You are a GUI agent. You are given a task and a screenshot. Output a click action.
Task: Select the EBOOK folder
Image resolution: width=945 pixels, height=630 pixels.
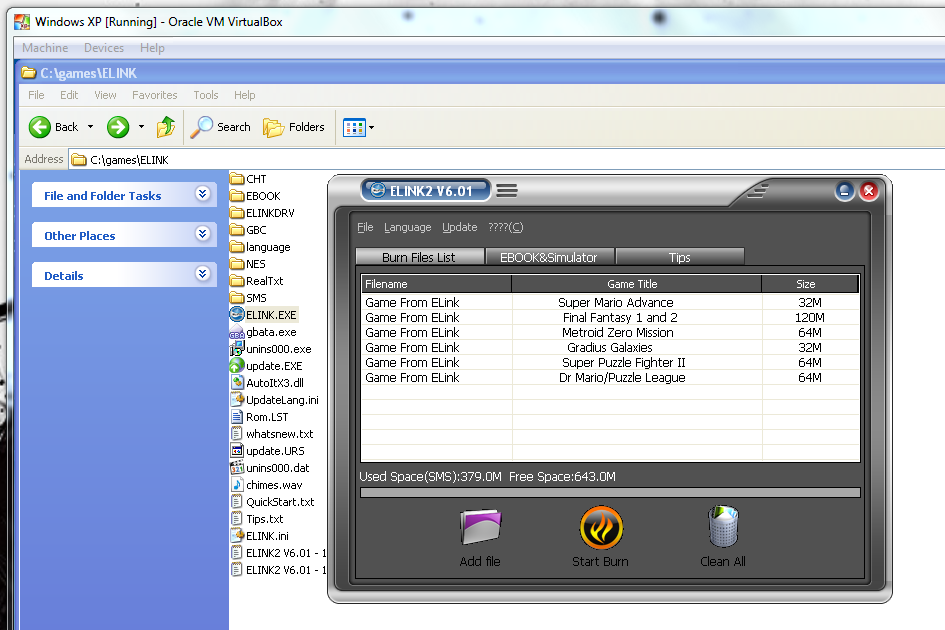pos(255,196)
